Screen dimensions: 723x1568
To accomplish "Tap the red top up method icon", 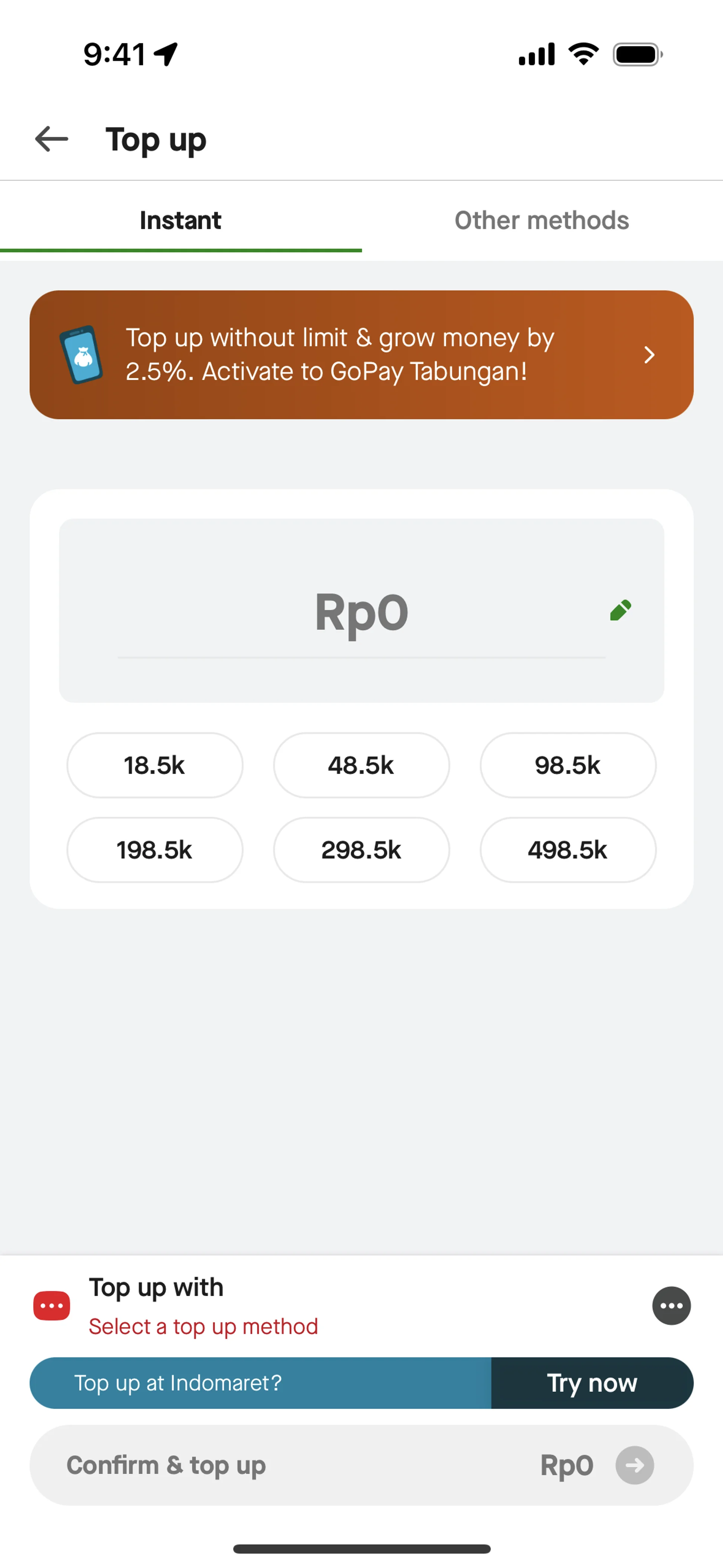I will coord(52,1305).
